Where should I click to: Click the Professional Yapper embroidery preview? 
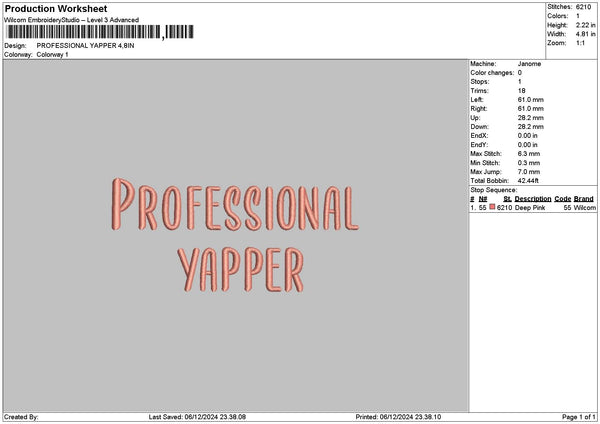[235, 235]
